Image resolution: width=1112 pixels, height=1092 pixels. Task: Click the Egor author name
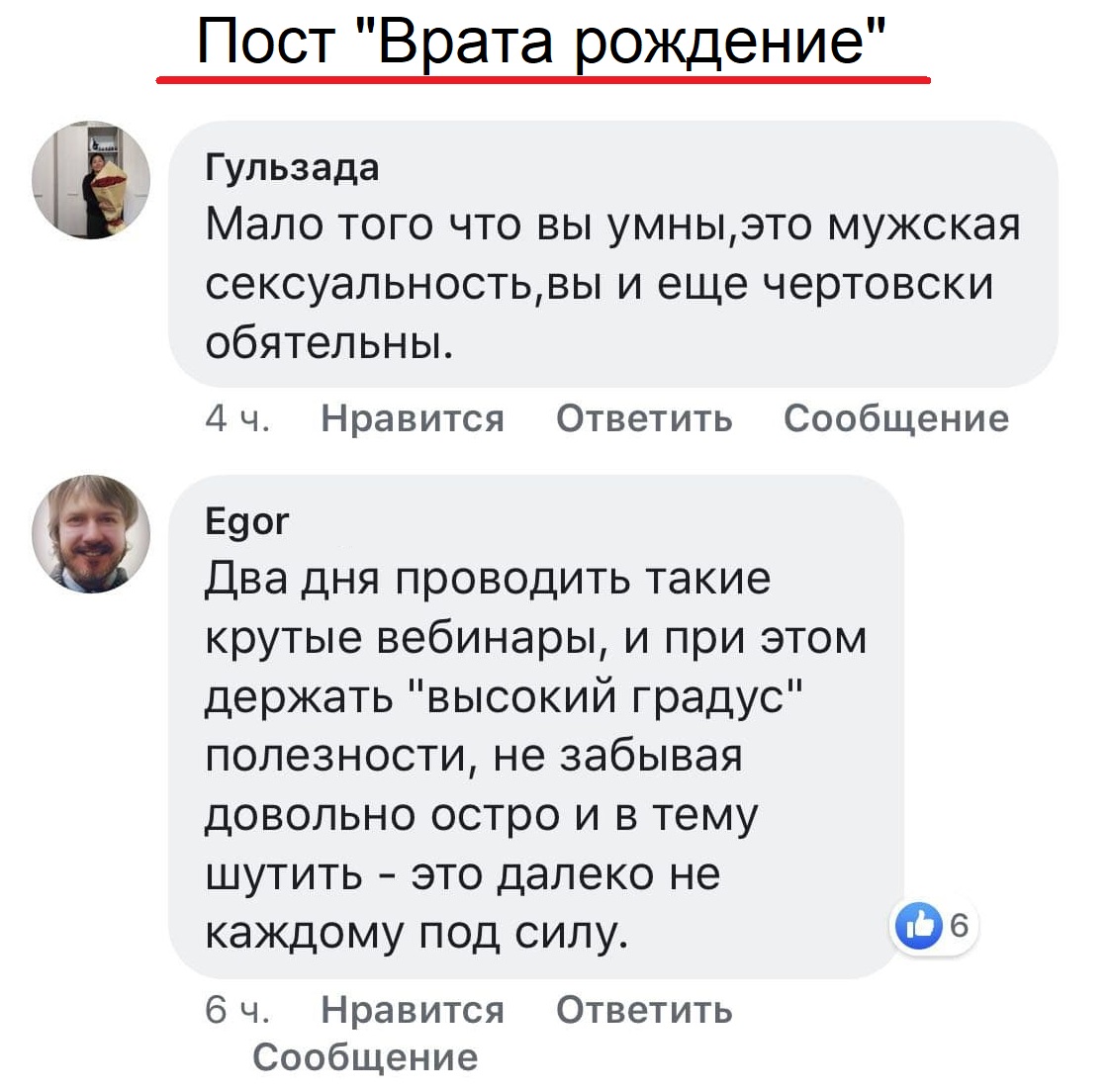(246, 520)
